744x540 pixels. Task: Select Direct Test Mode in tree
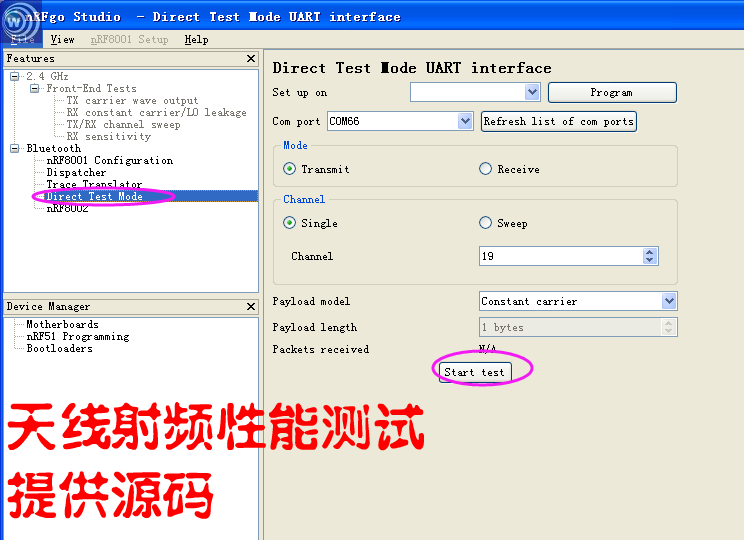94,196
